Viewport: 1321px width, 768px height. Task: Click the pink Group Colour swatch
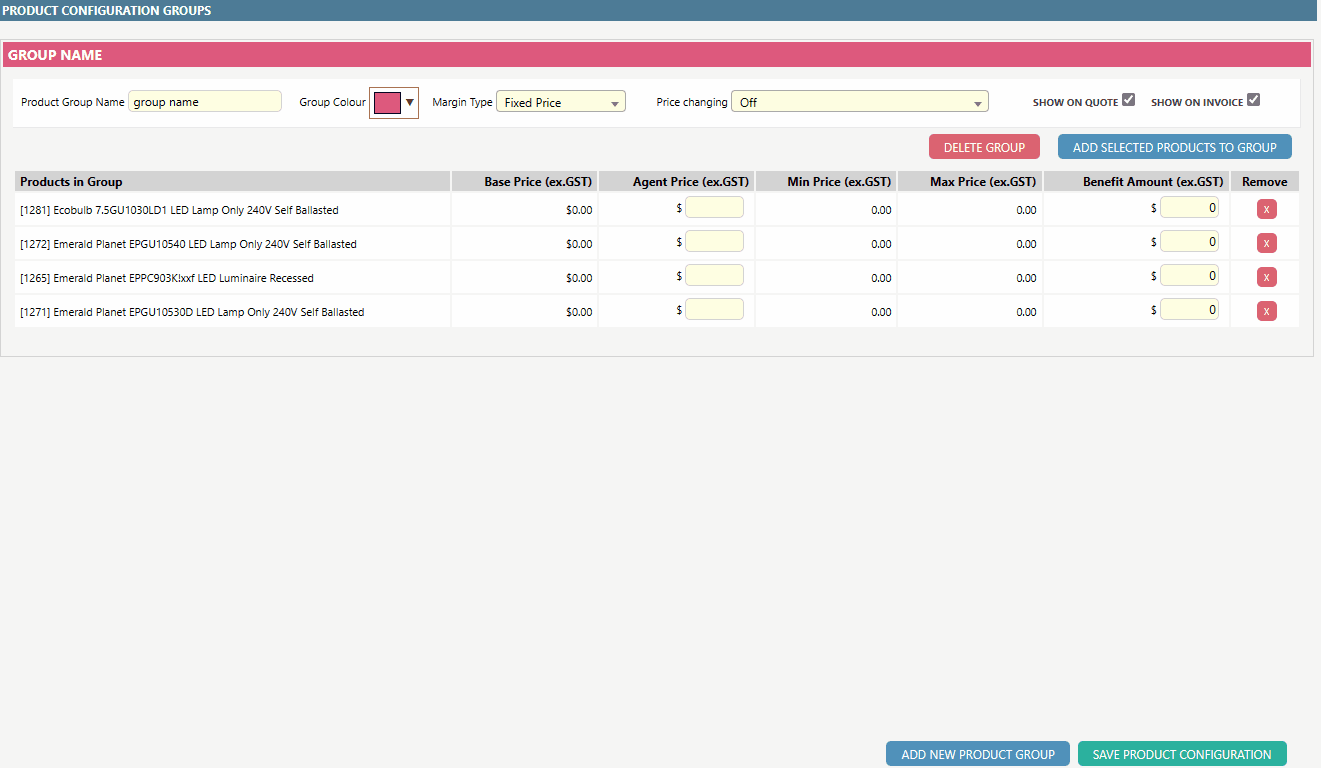coord(387,102)
